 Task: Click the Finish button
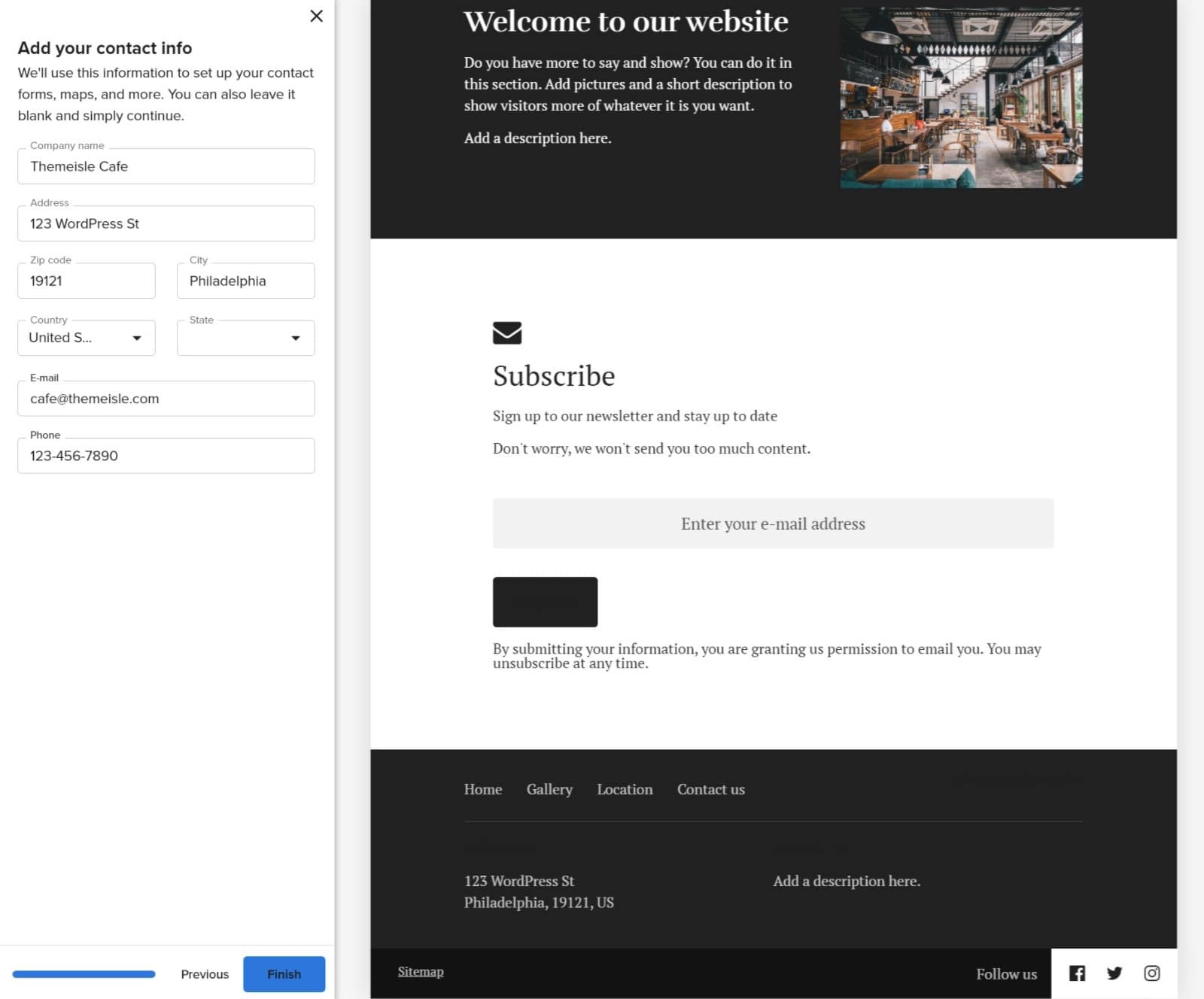[284, 973]
